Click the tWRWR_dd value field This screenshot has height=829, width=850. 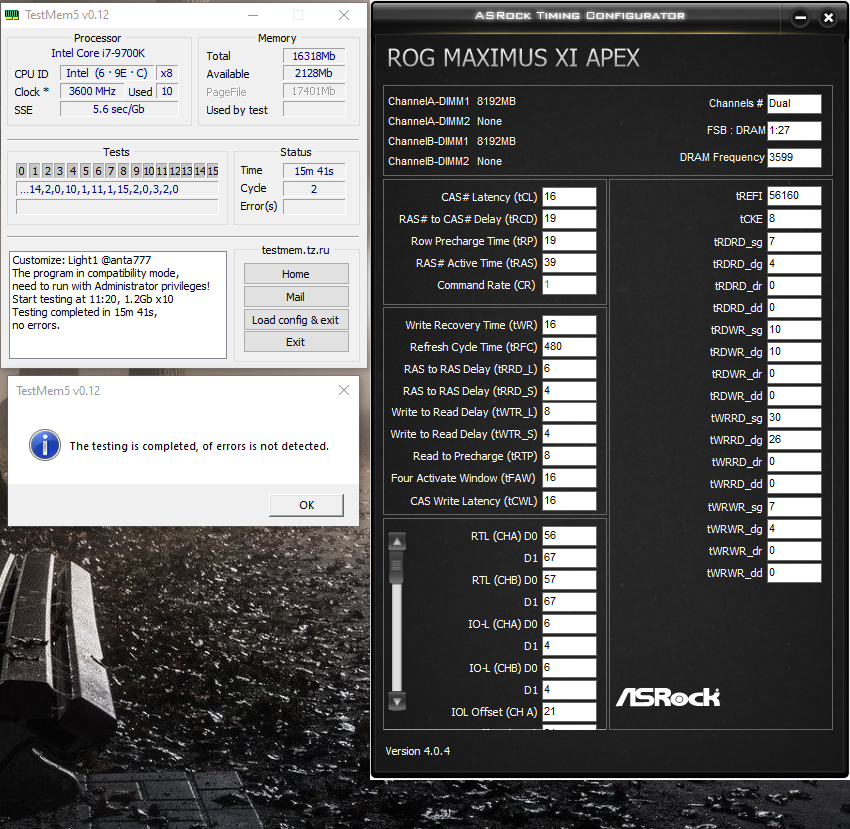click(x=794, y=573)
